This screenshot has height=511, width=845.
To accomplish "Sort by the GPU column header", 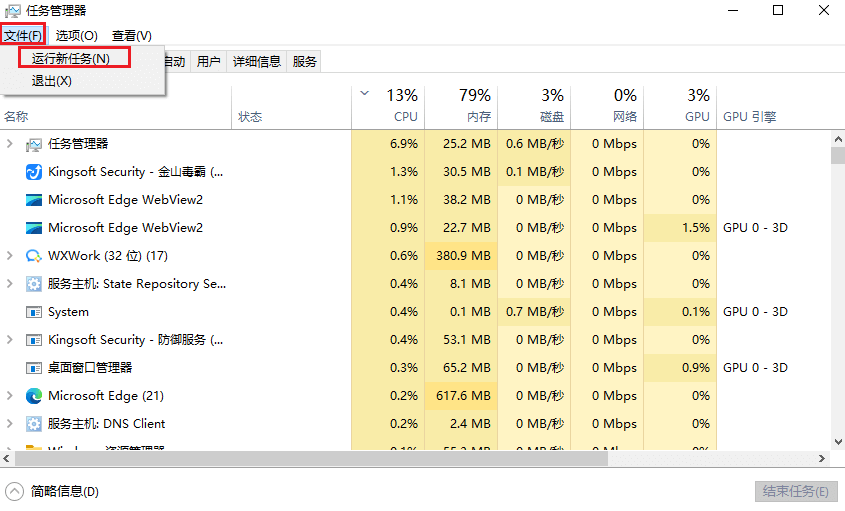I will tap(680, 107).
